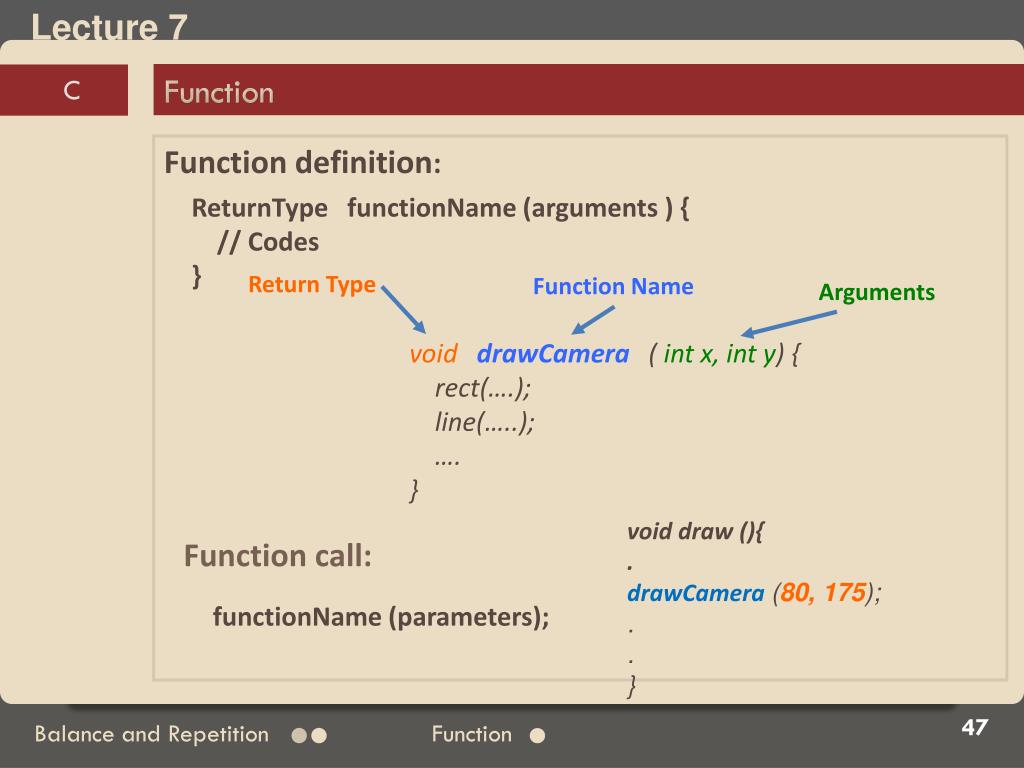This screenshot has height=768, width=1024.
Task: Select the red 'C' section box
Action: point(64,90)
